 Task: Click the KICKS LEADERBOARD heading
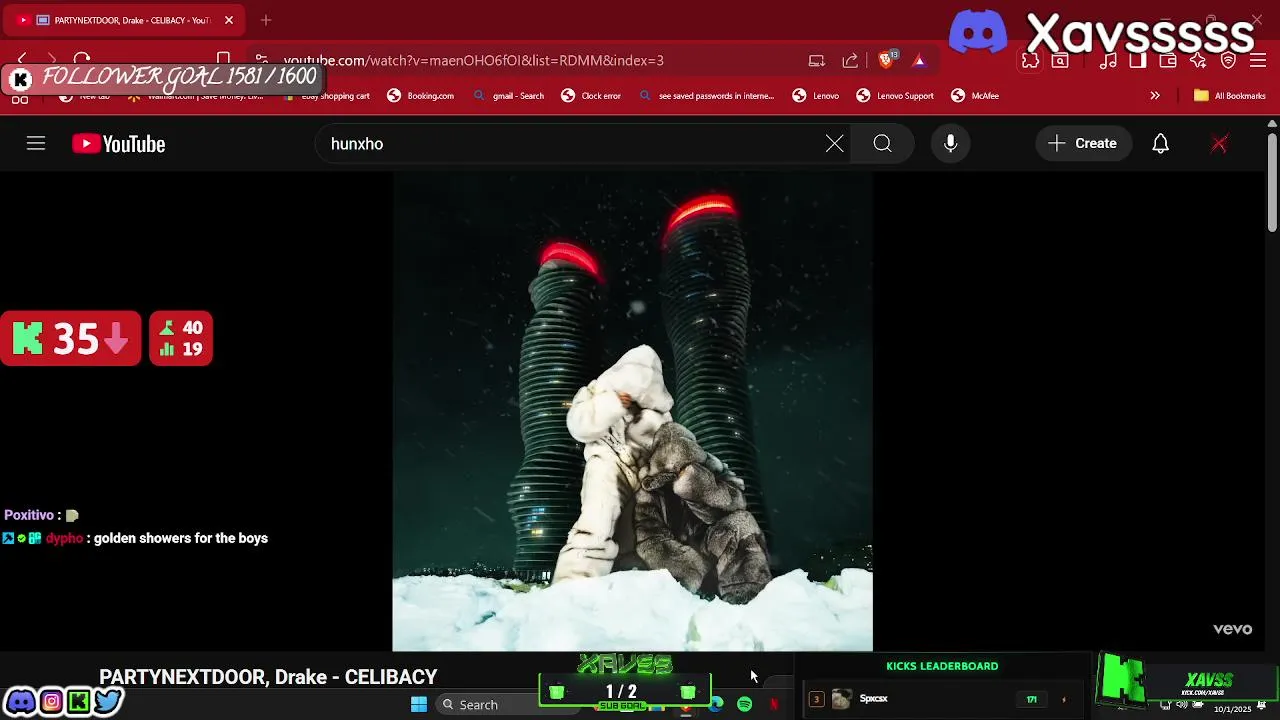pos(942,666)
